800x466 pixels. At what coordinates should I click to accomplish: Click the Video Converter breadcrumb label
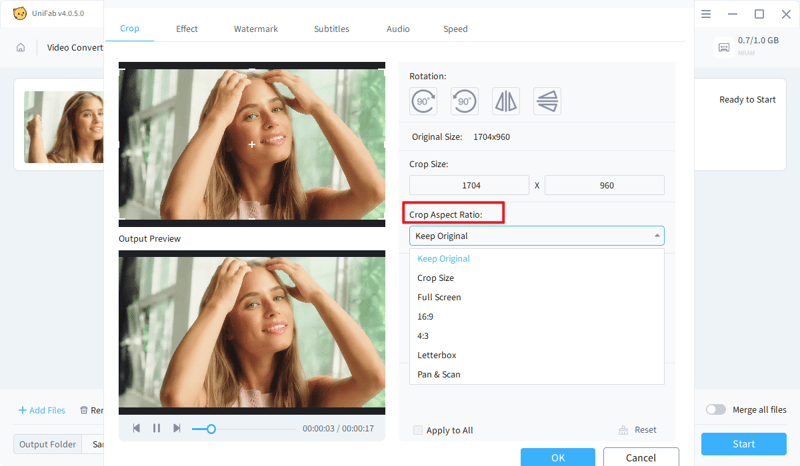tap(75, 47)
